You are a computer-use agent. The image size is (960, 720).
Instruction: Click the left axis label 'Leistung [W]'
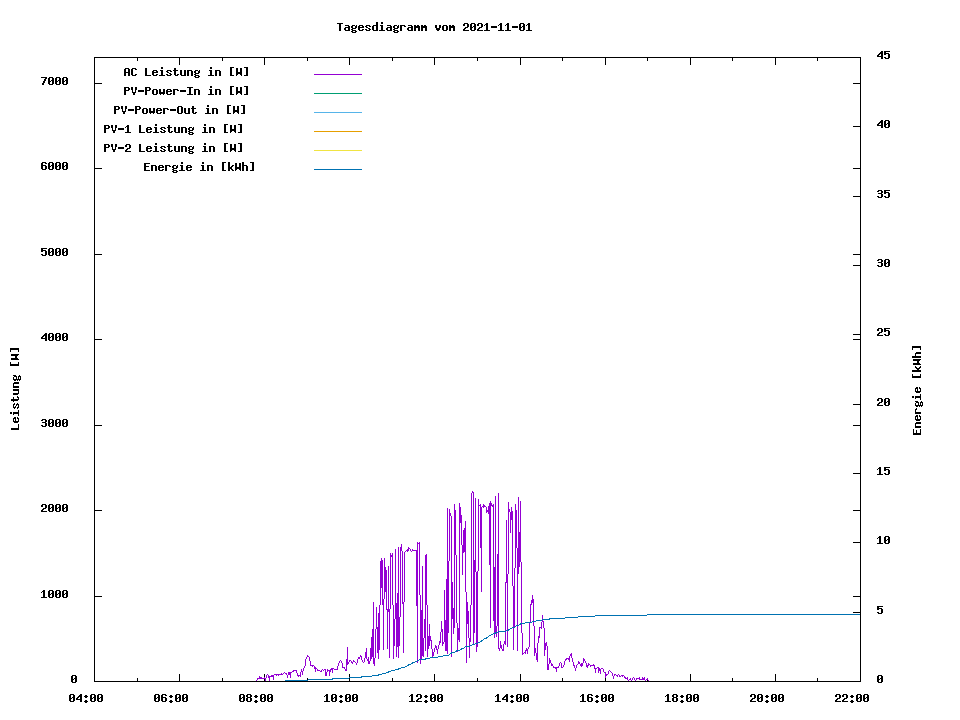pyautogui.click(x=15, y=389)
